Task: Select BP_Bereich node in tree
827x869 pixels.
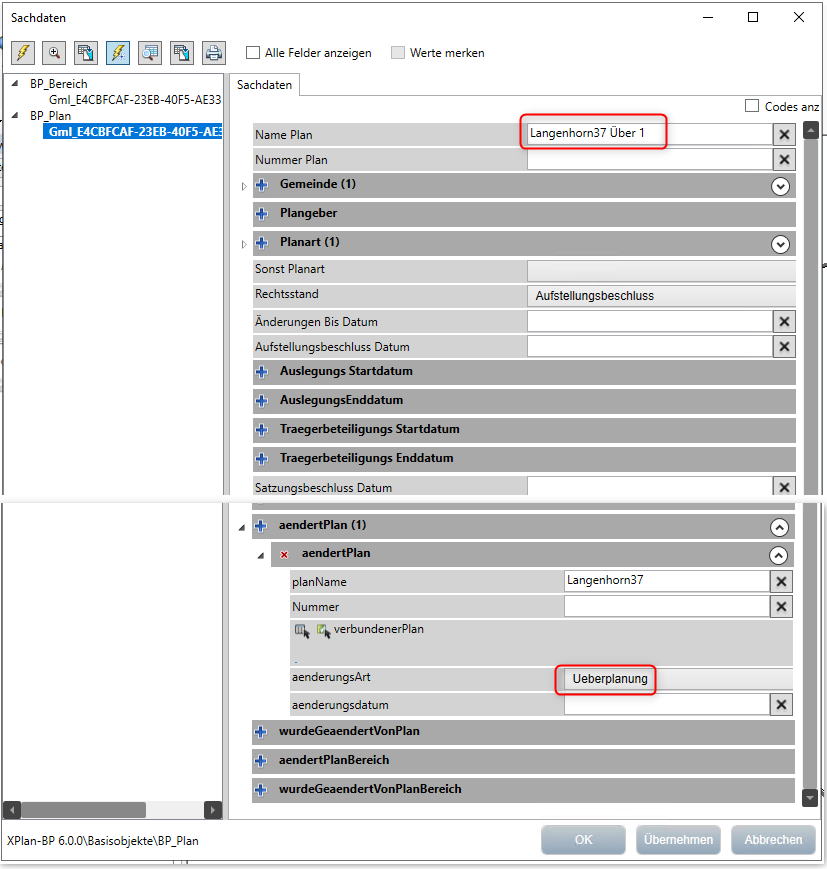Action: pyautogui.click(x=59, y=84)
